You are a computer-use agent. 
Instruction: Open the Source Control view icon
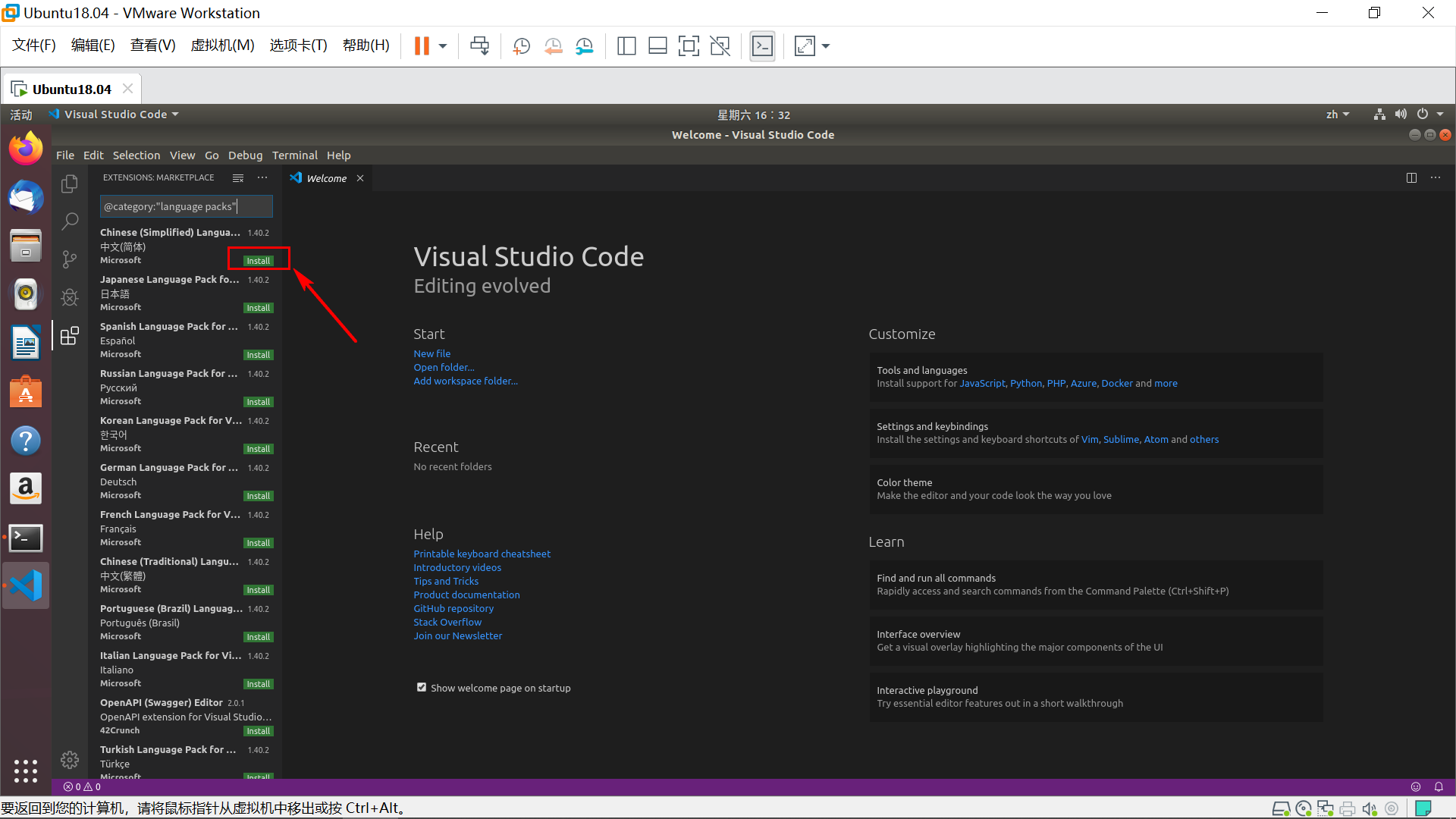69,259
